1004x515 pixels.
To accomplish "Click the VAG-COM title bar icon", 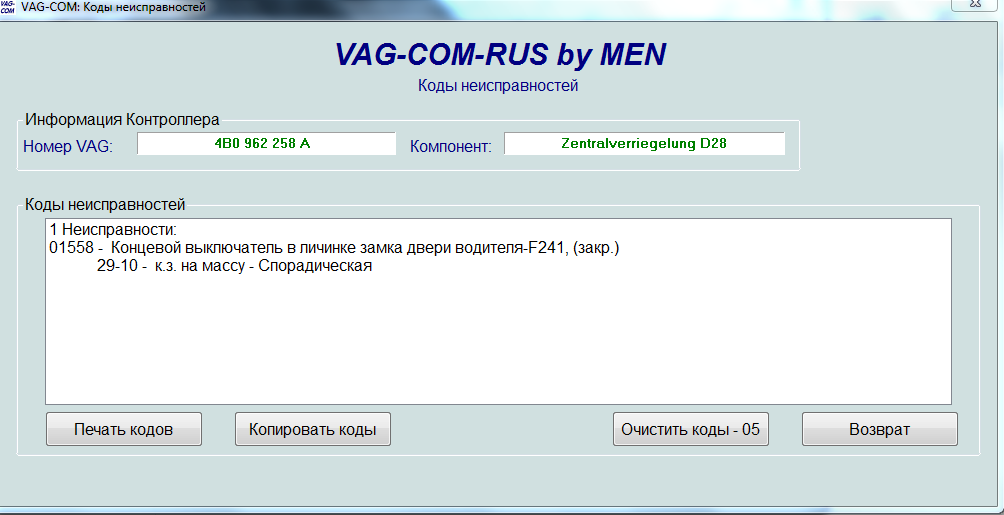I will 8,8.
